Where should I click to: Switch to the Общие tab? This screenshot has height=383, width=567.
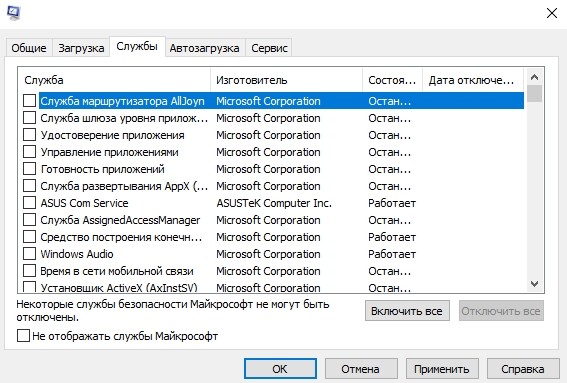click(x=29, y=48)
